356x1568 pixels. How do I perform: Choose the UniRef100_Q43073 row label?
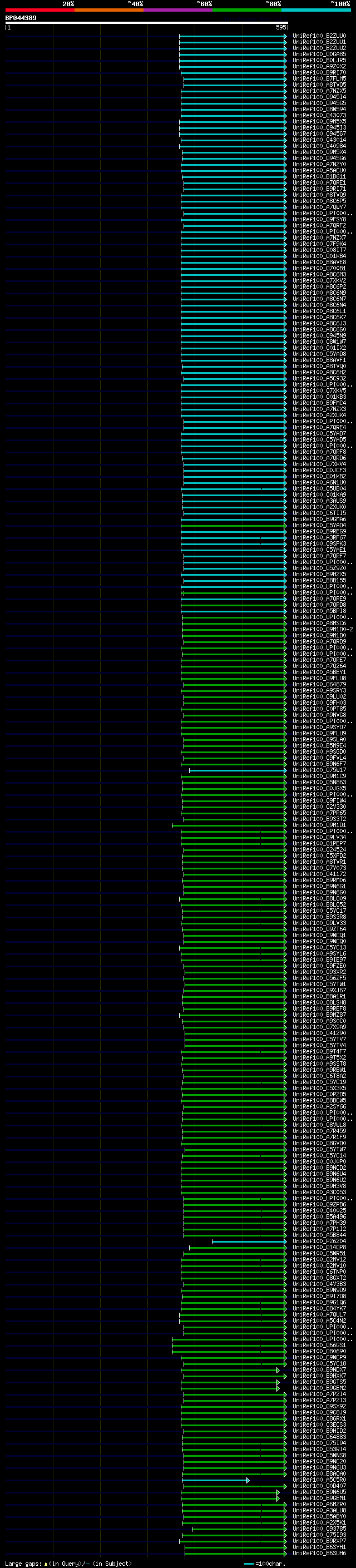(319, 115)
